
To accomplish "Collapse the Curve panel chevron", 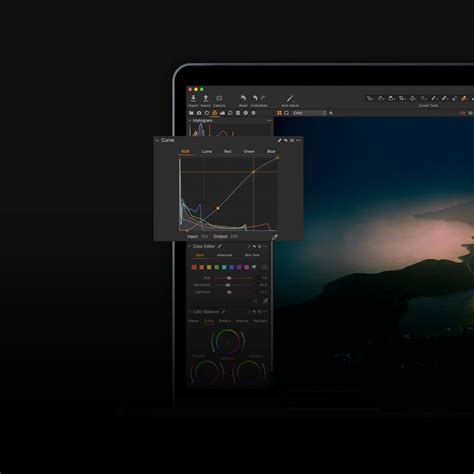I will [x=157, y=140].
